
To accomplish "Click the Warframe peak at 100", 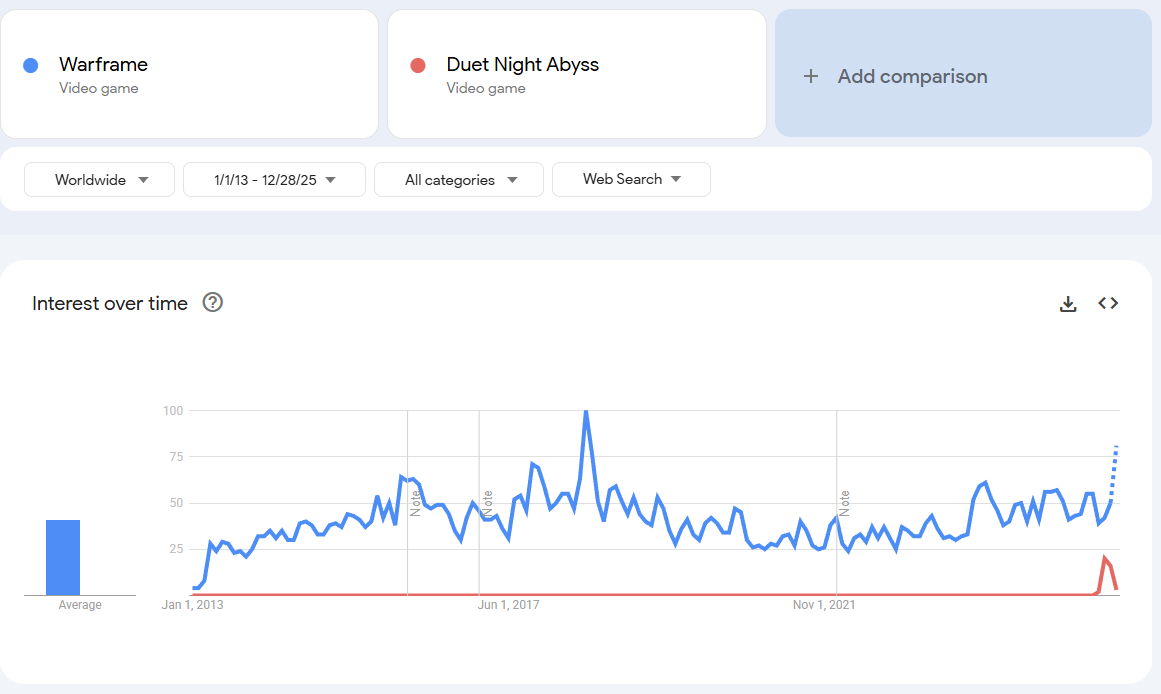I will [586, 412].
